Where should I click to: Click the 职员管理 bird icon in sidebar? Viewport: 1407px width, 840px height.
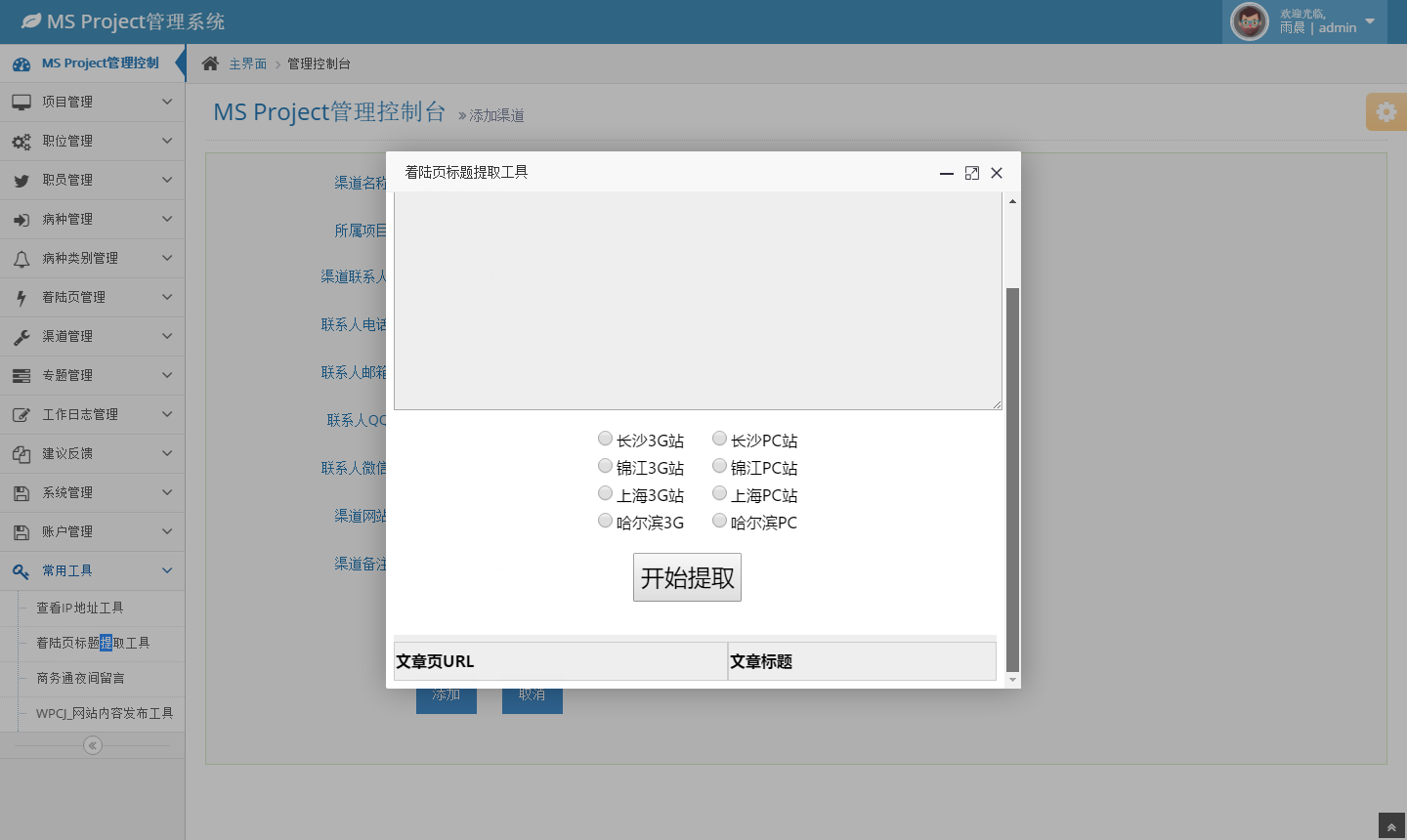(21, 181)
